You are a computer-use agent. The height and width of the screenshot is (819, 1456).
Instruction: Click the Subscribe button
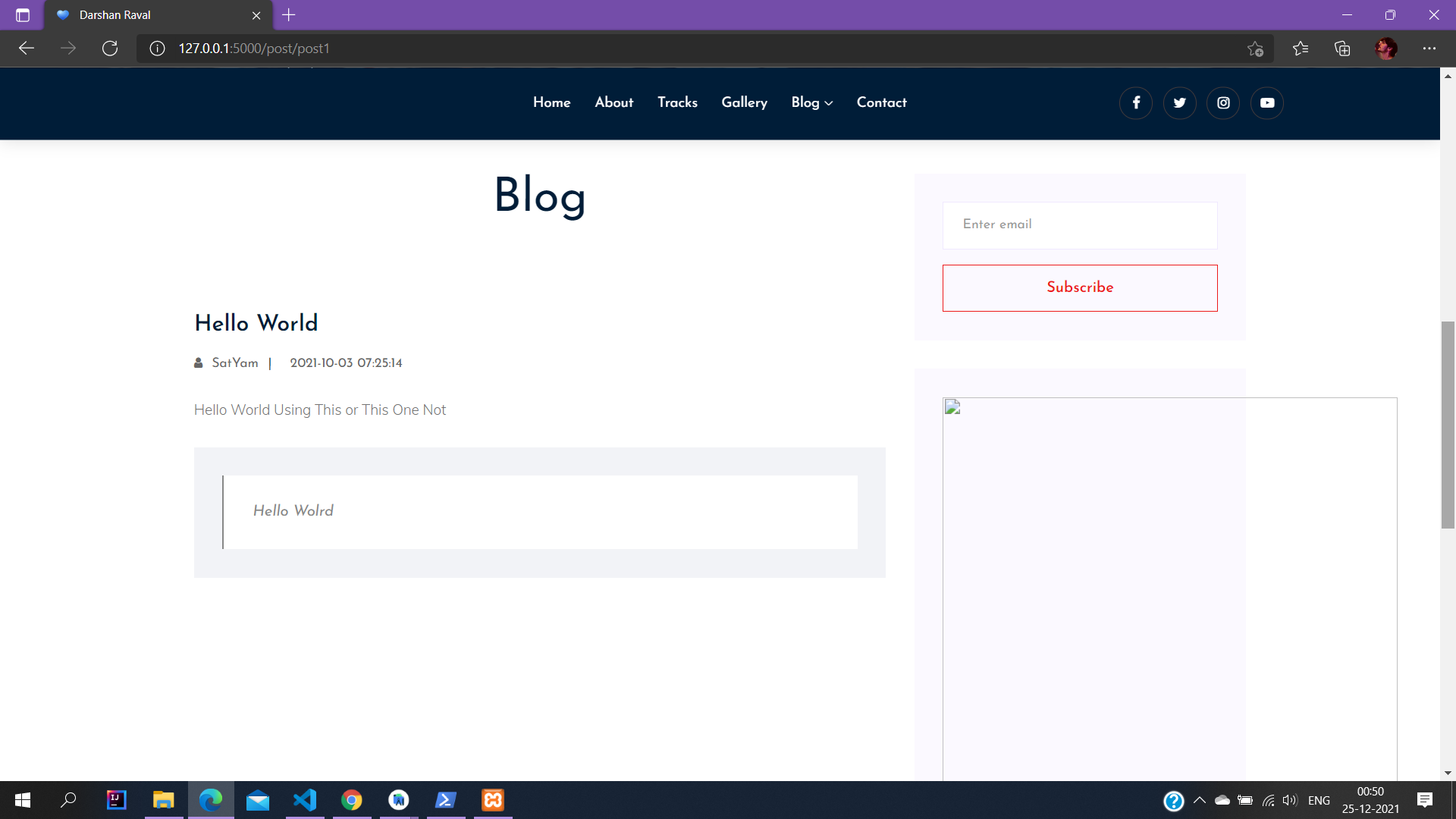(1080, 287)
